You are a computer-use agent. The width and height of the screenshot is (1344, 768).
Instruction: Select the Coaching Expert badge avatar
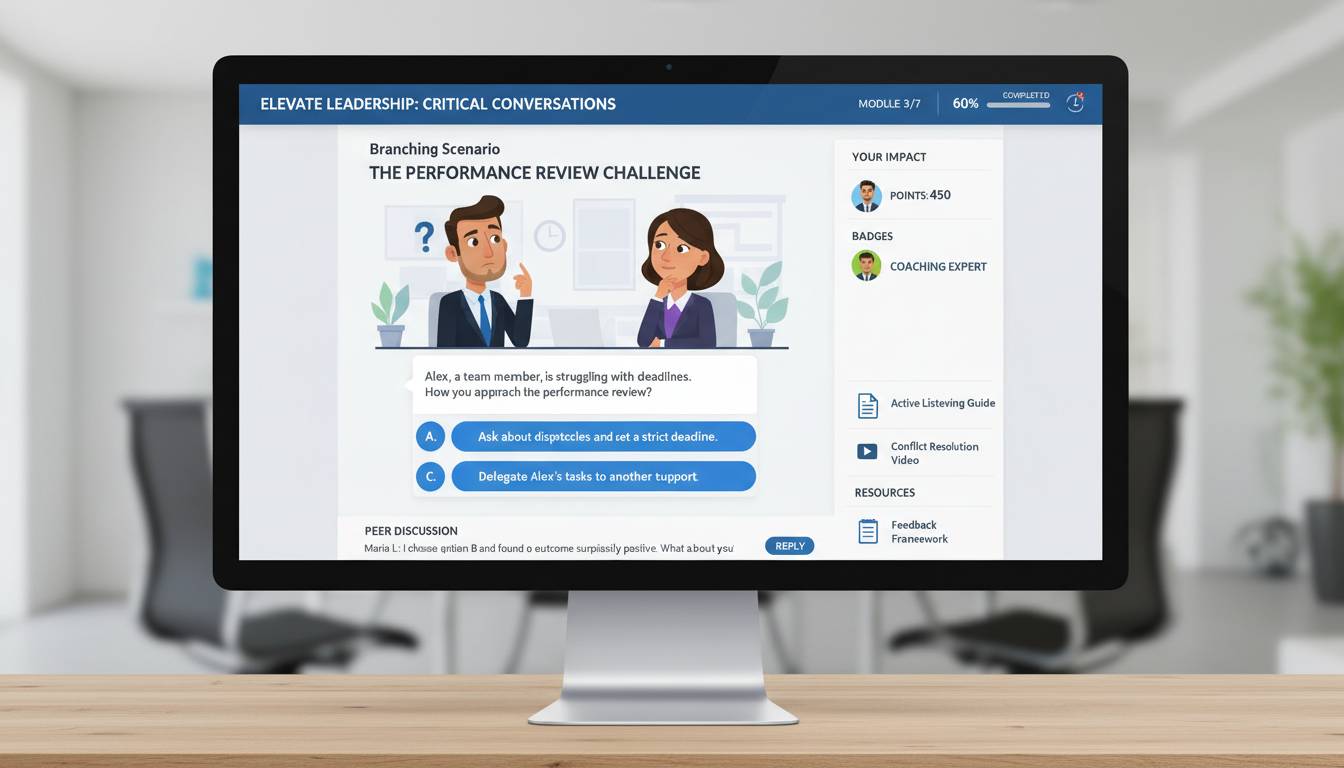[x=866, y=266]
